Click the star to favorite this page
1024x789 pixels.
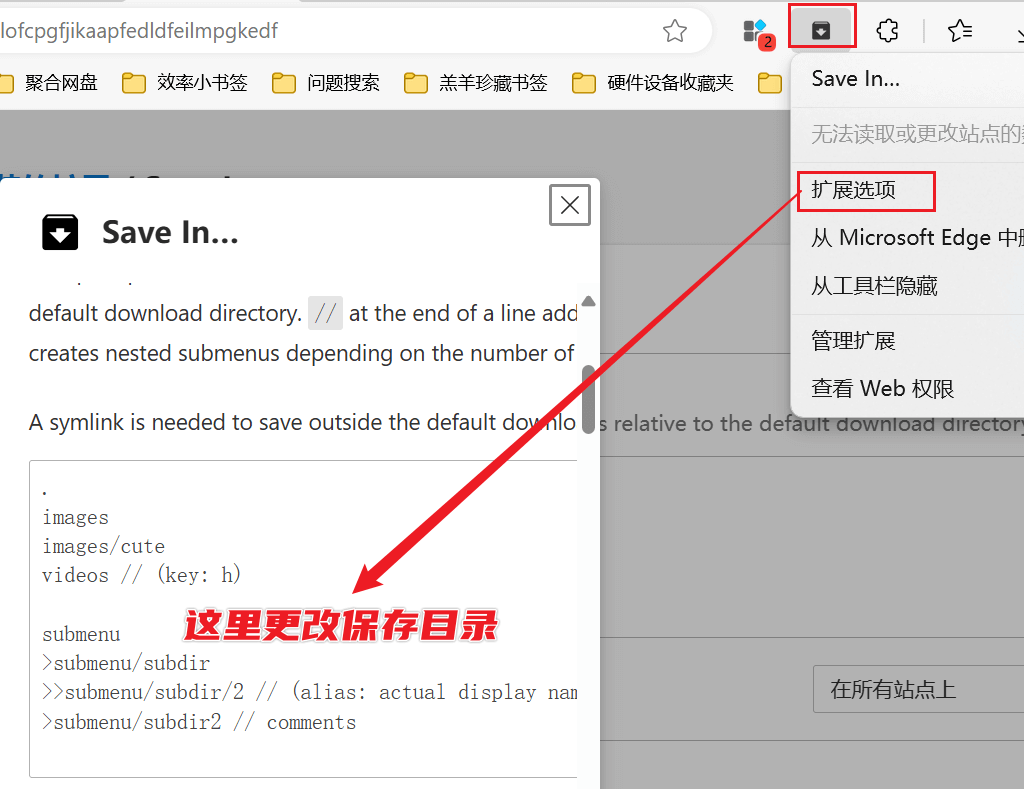(674, 30)
